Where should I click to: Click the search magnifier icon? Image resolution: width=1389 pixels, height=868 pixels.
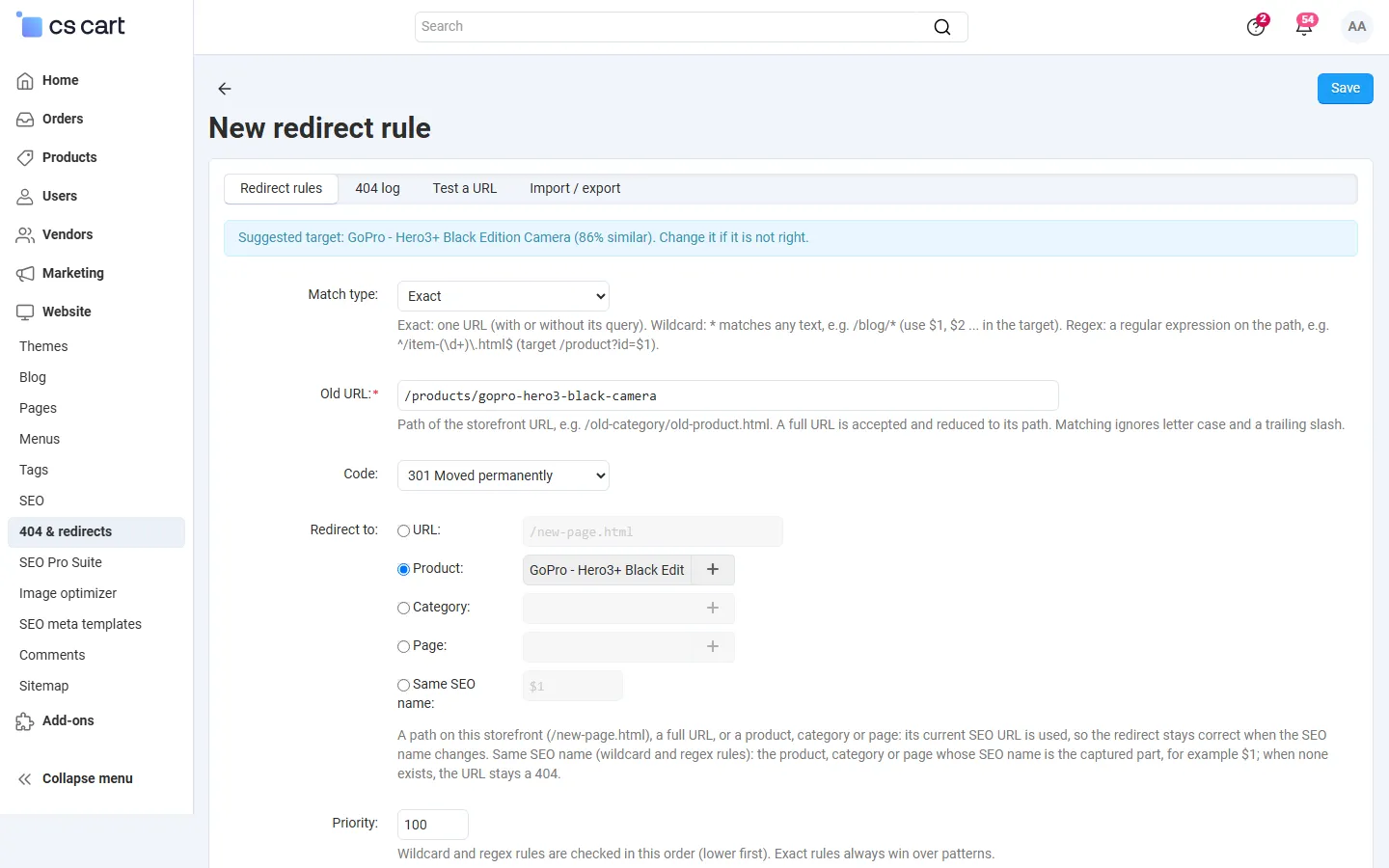click(942, 27)
